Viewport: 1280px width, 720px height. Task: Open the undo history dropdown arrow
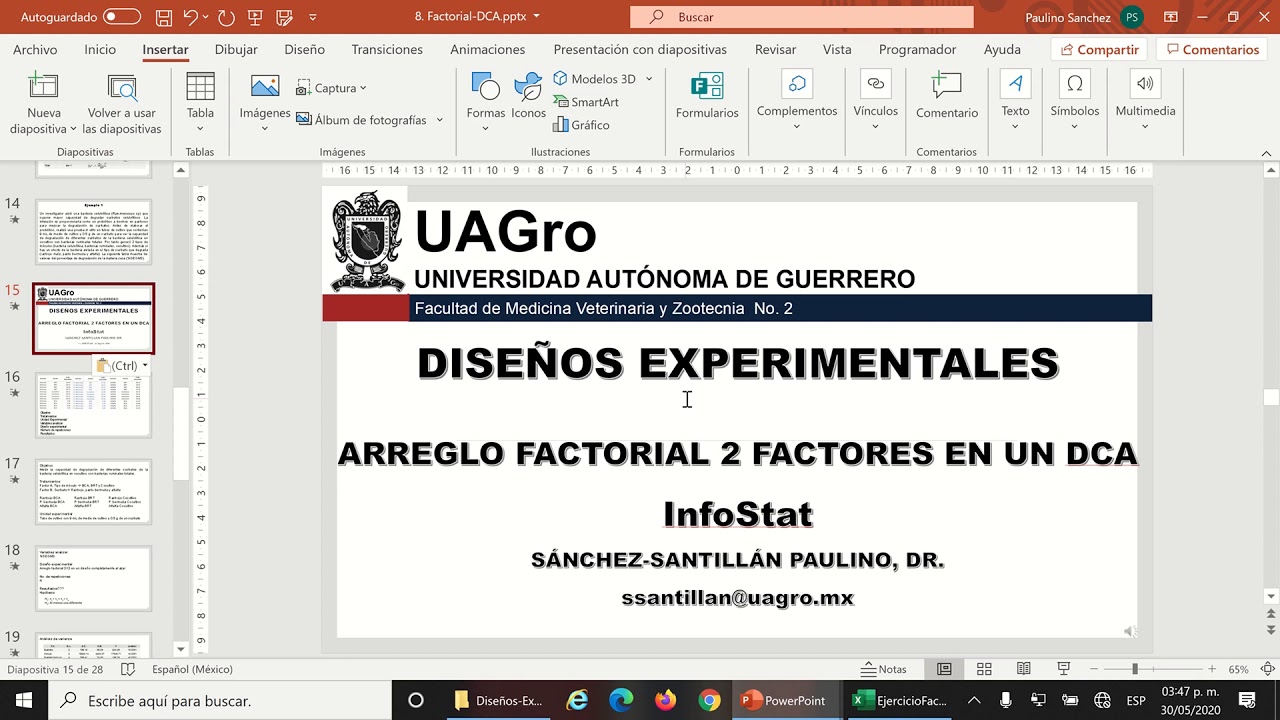point(206,17)
